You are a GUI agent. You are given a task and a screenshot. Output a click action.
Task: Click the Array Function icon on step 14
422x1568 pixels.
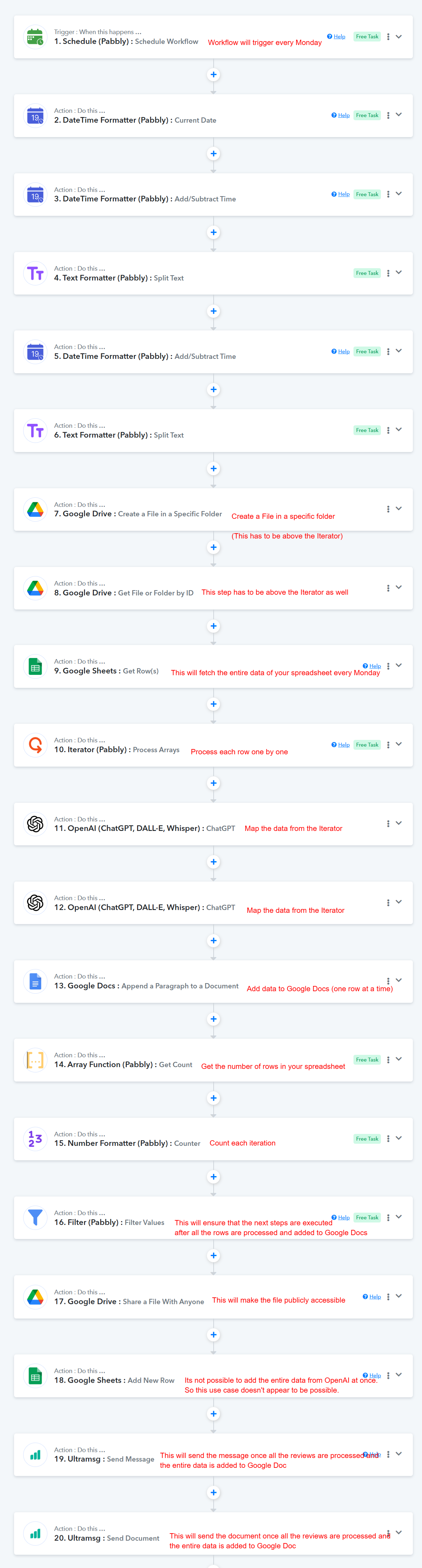pos(35,1060)
